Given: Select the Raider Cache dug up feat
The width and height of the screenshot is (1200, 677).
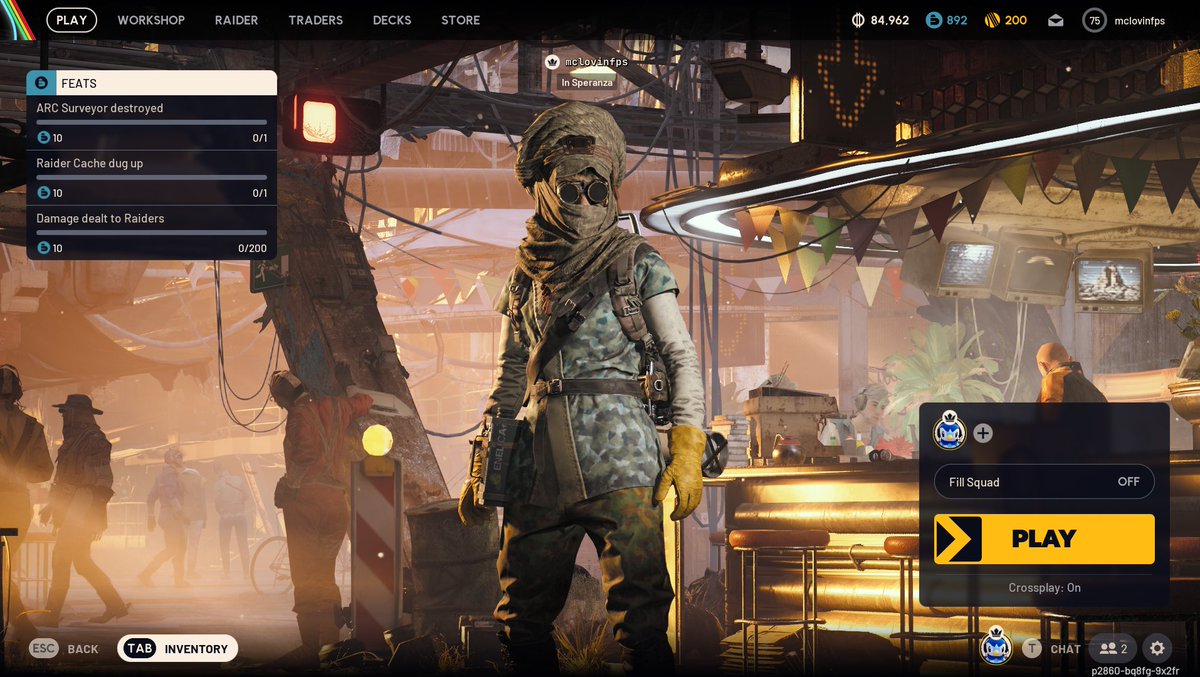Looking at the screenshot, I should [152, 178].
